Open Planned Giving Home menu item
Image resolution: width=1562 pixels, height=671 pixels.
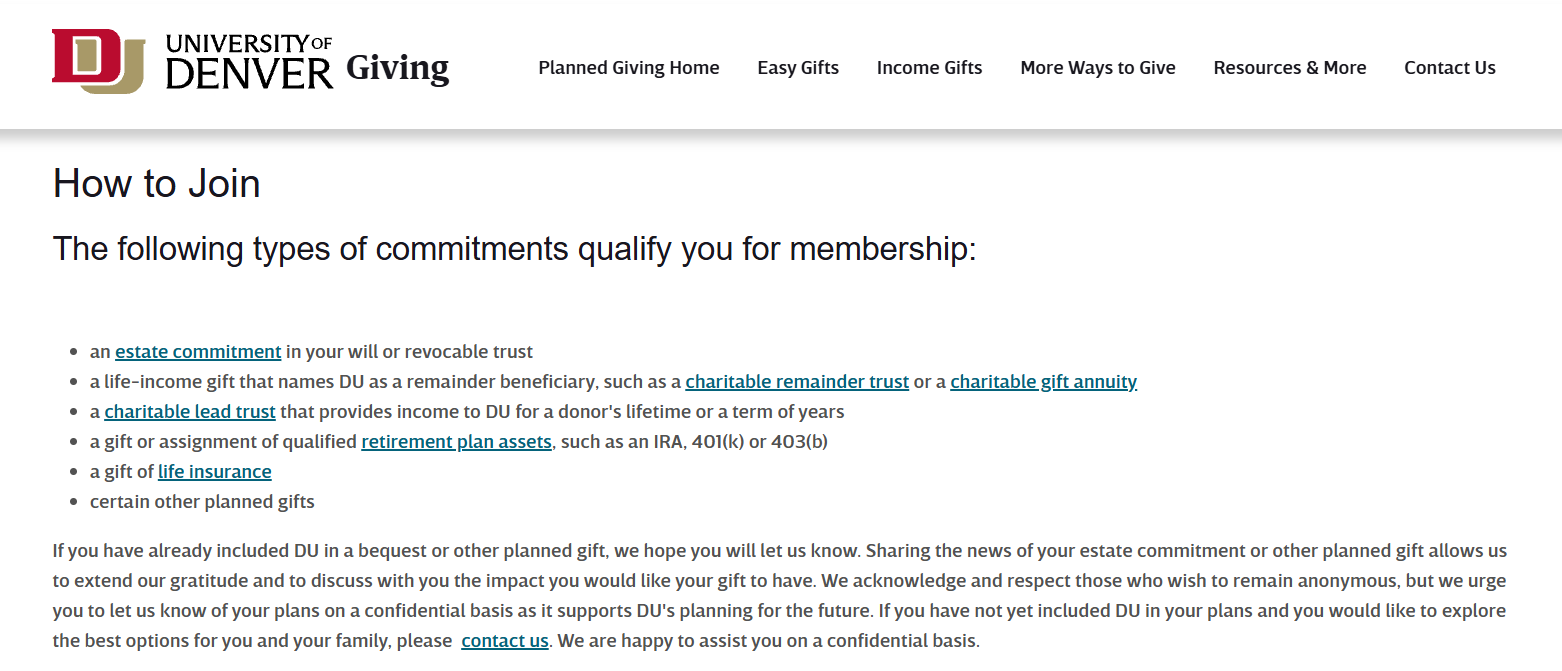629,68
